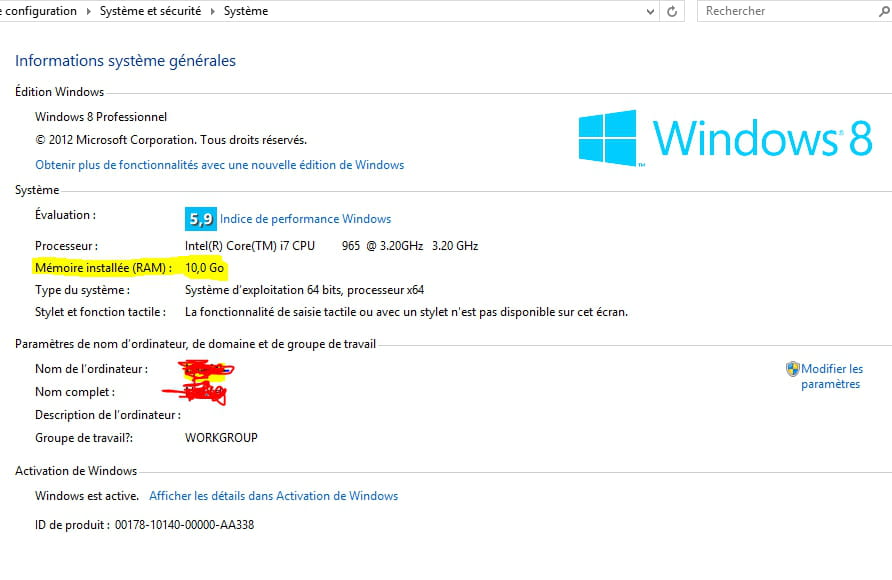892x580 pixels.
Task: Click the Stylet et fonction tactile label
Action: 101,312
